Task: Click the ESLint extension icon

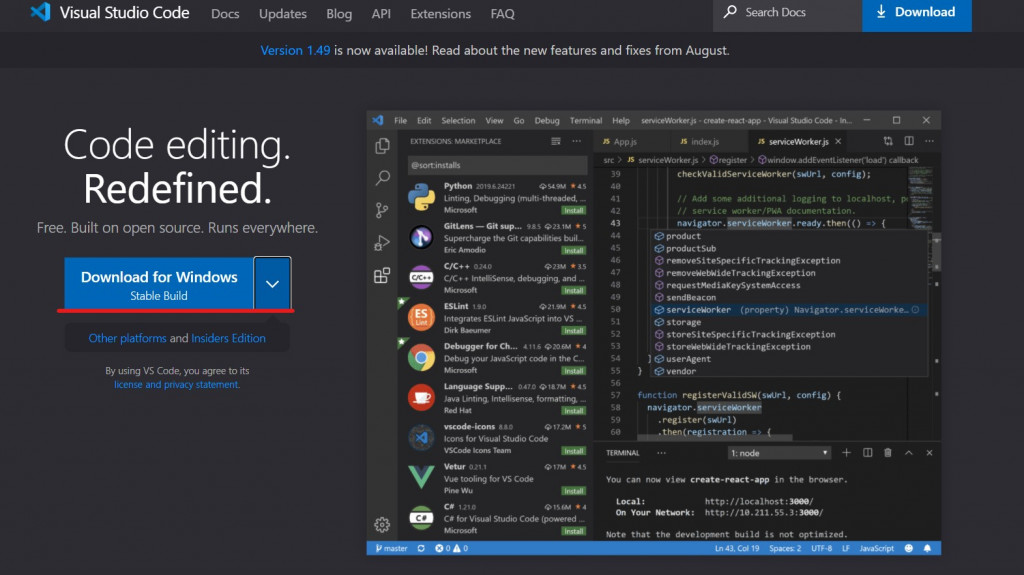Action: (x=421, y=317)
